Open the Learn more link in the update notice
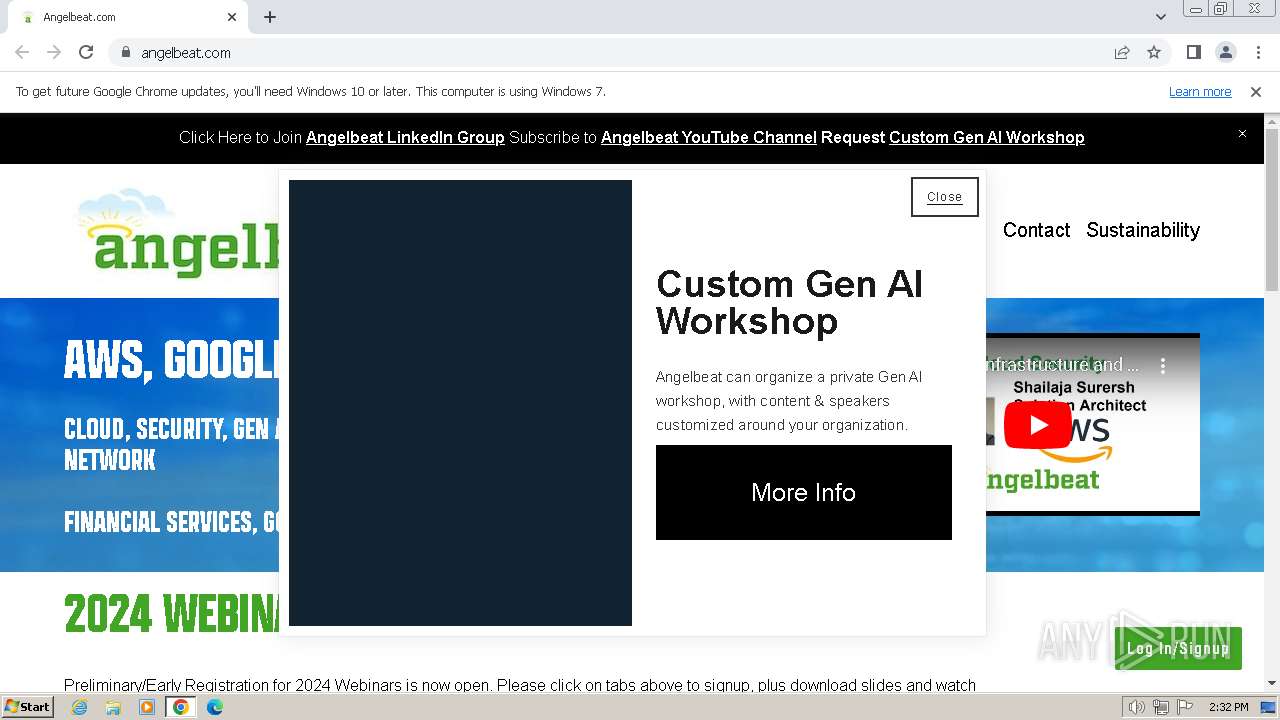 1200,92
